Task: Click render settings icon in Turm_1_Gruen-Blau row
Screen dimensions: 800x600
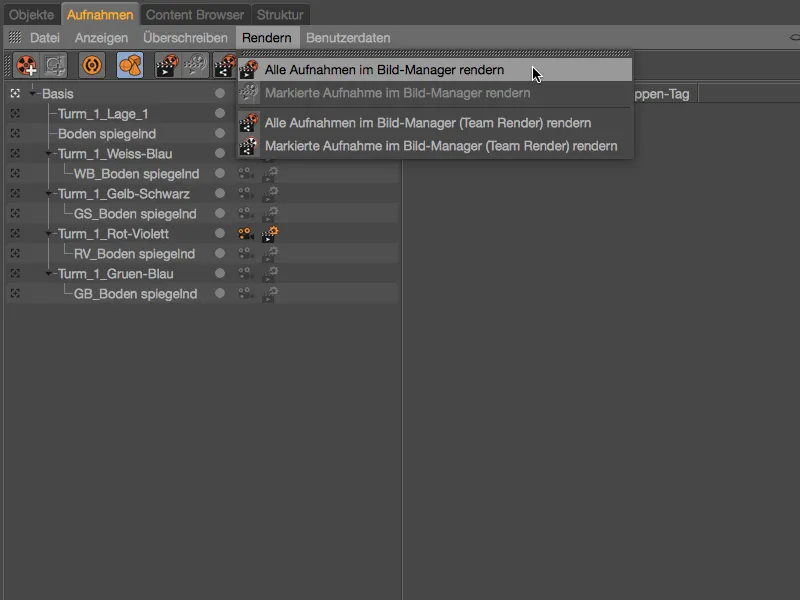Action: [x=270, y=273]
